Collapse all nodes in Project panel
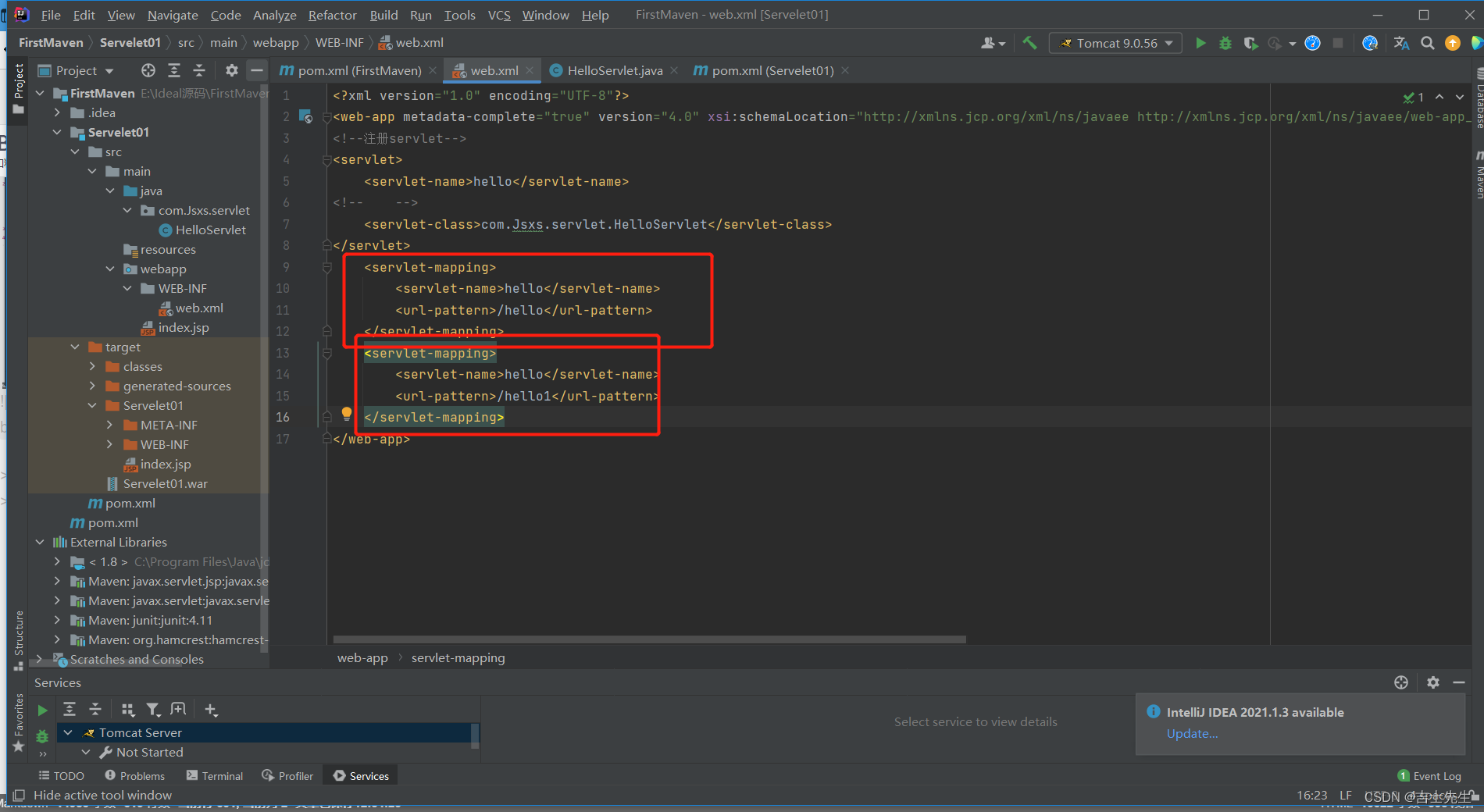This screenshot has height=812, width=1484. point(199,70)
